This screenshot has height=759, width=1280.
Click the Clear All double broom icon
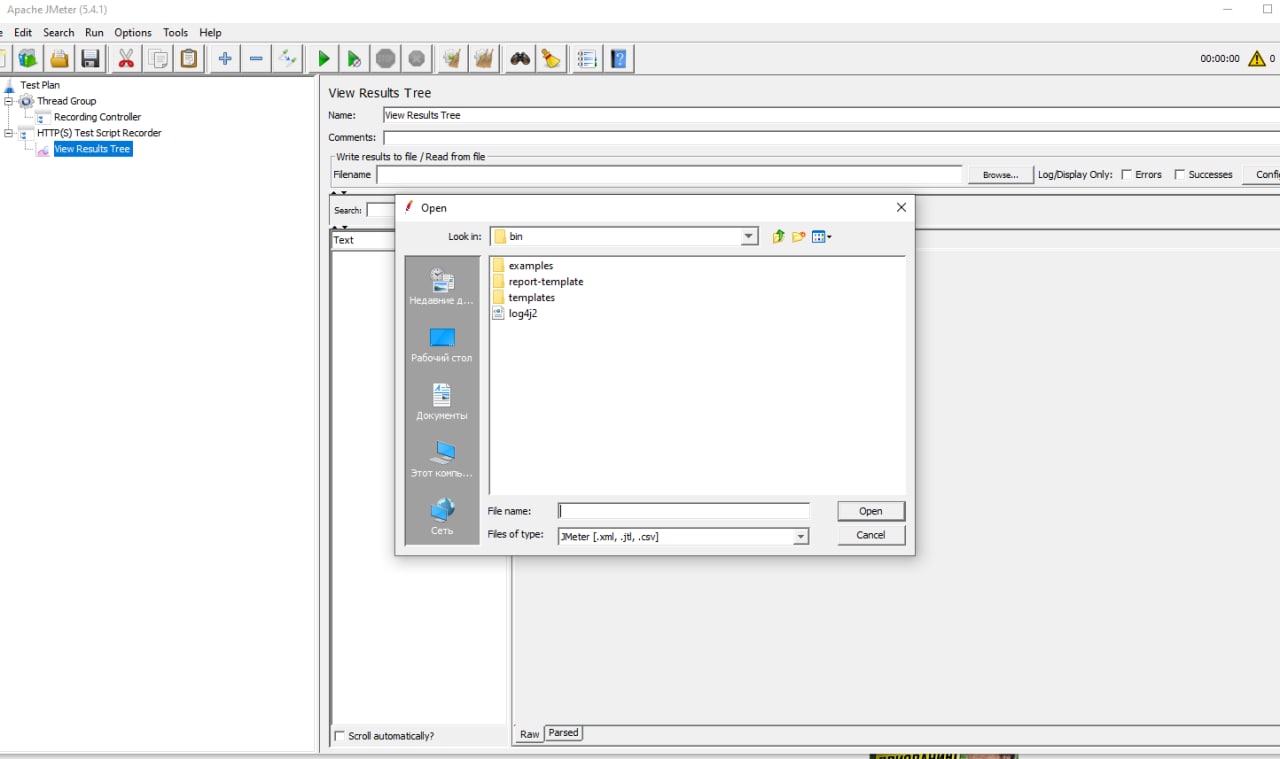484,59
